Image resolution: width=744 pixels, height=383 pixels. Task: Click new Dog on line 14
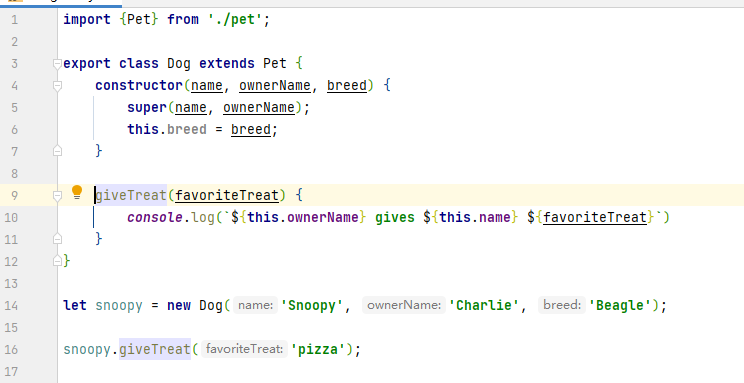[195, 305]
